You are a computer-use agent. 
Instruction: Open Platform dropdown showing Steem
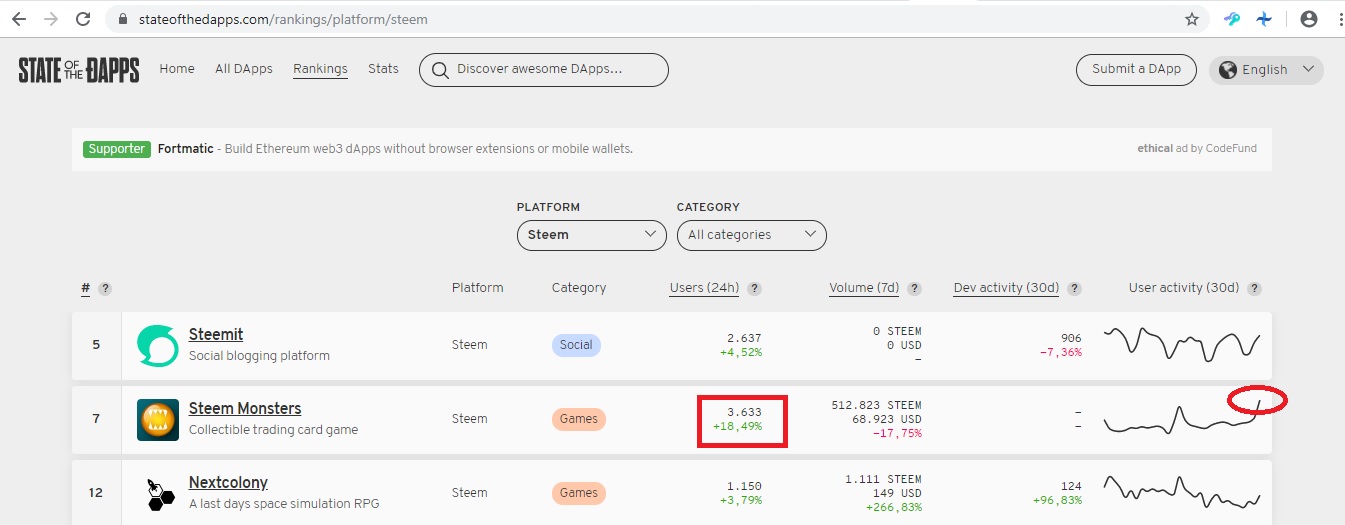click(x=591, y=235)
